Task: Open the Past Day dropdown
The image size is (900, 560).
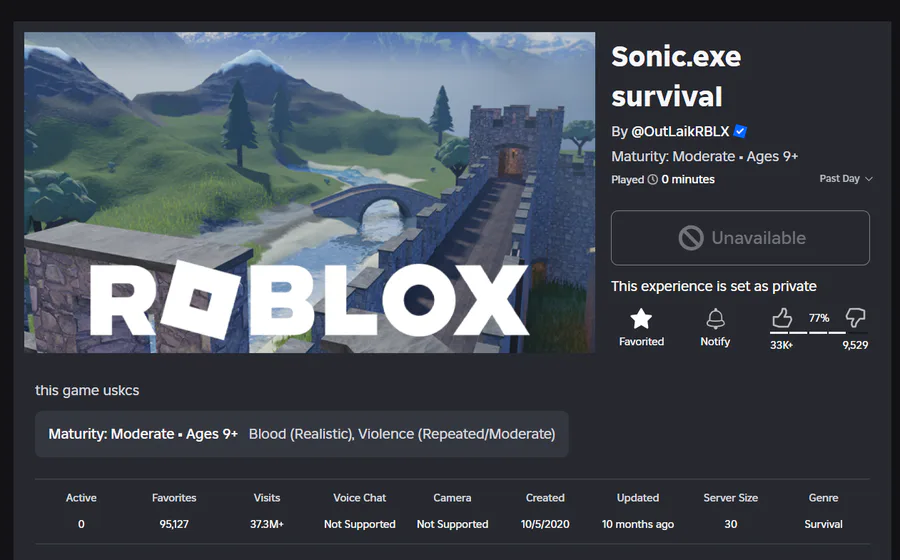Action: [x=846, y=178]
